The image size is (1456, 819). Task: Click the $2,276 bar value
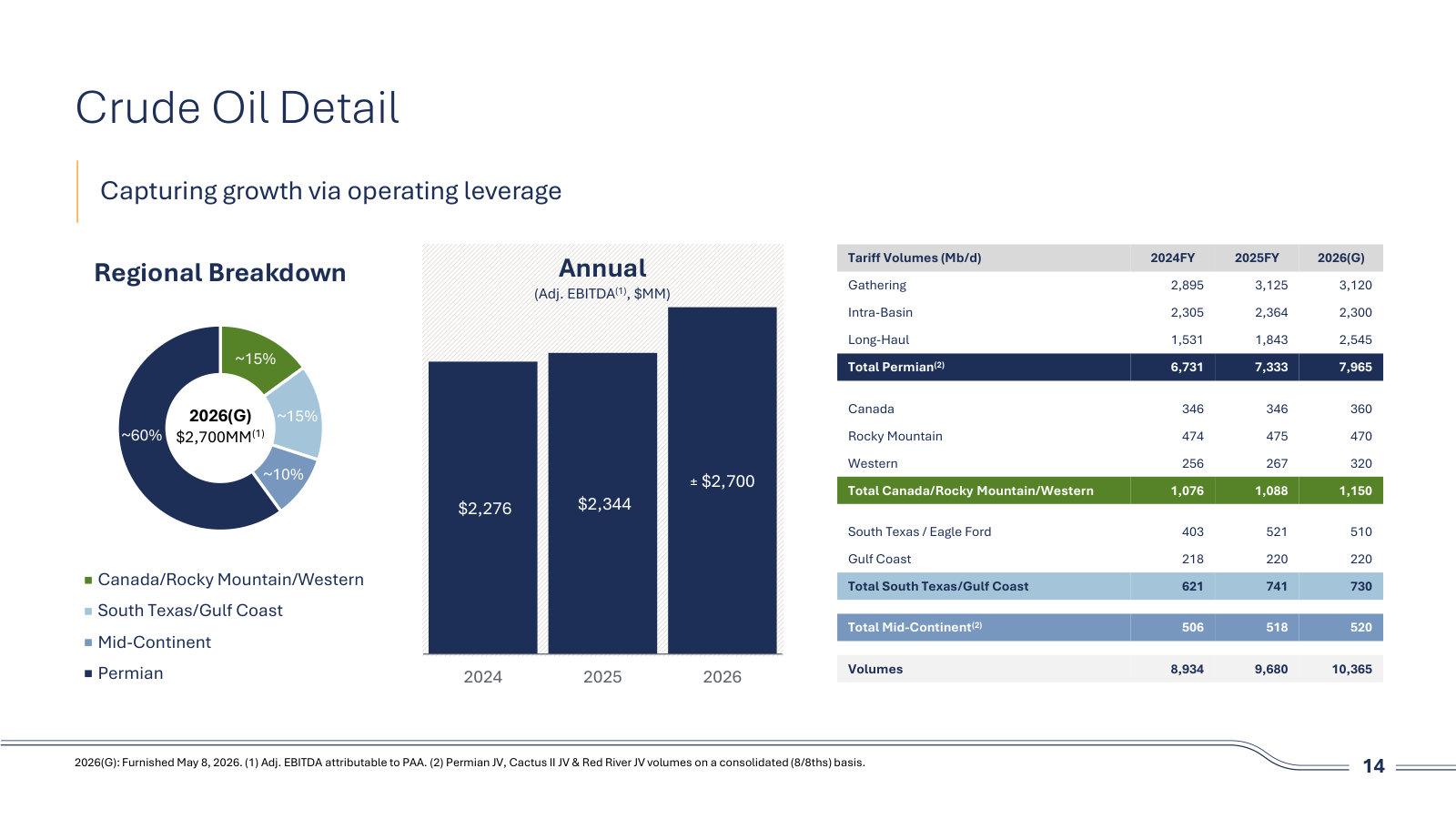(484, 509)
